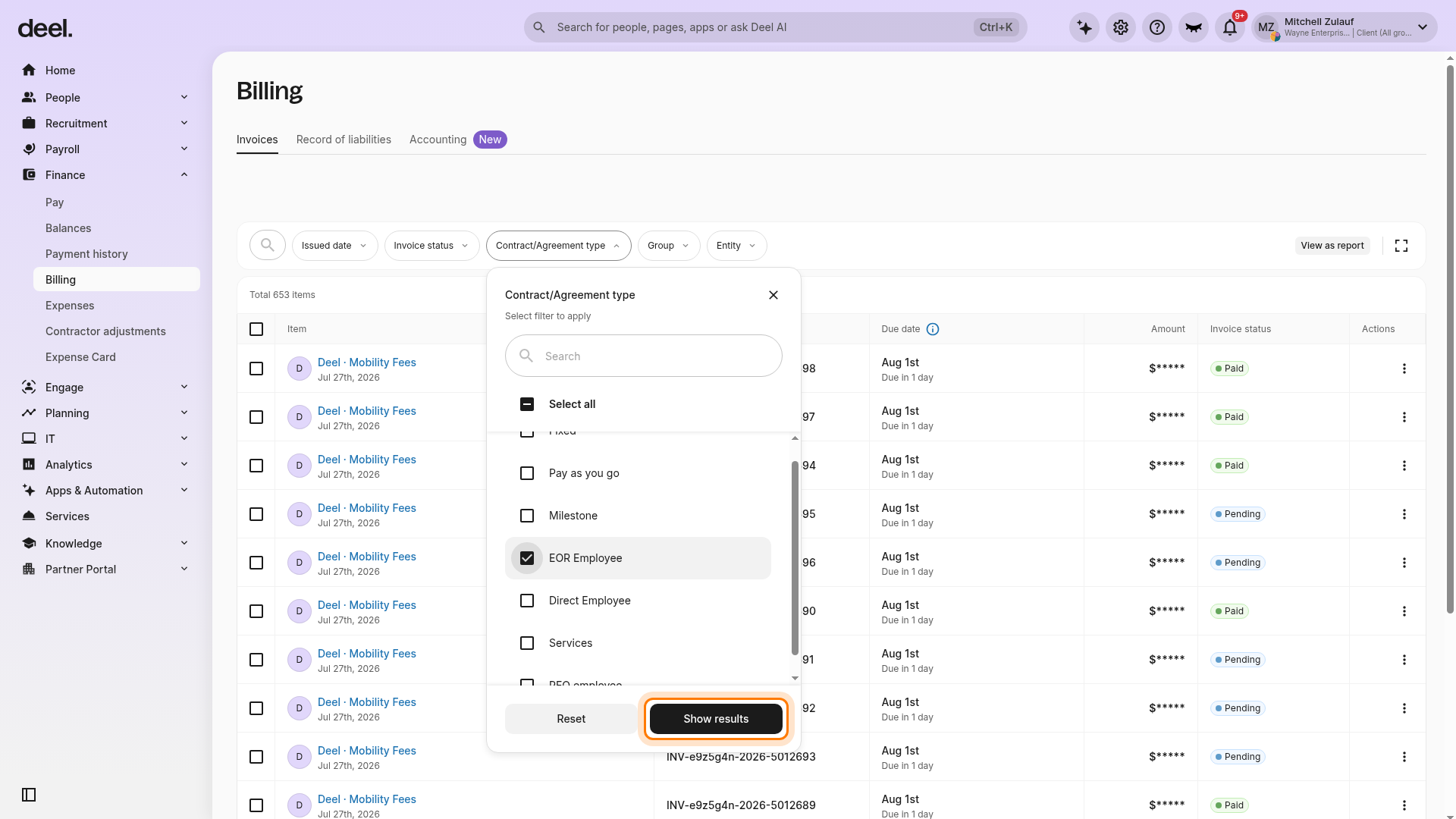The width and height of the screenshot is (1456, 819).
Task: Toggle the Select all checkbox in filter
Action: coord(527,404)
